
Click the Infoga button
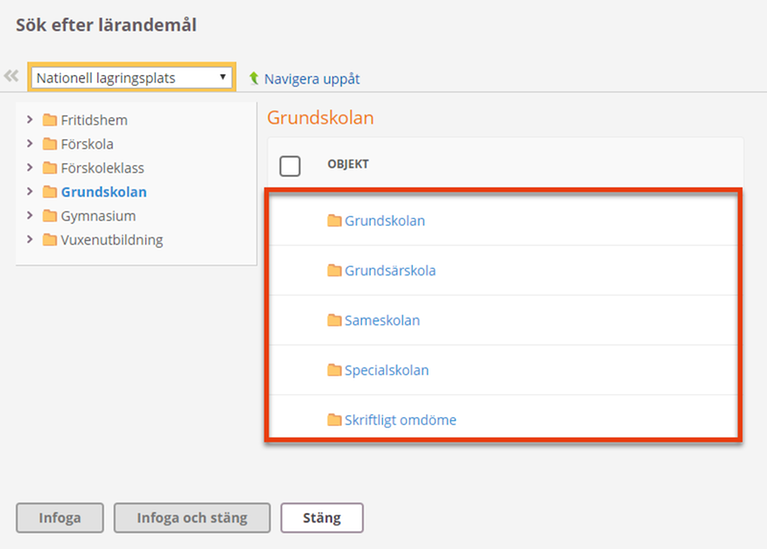(x=60, y=518)
